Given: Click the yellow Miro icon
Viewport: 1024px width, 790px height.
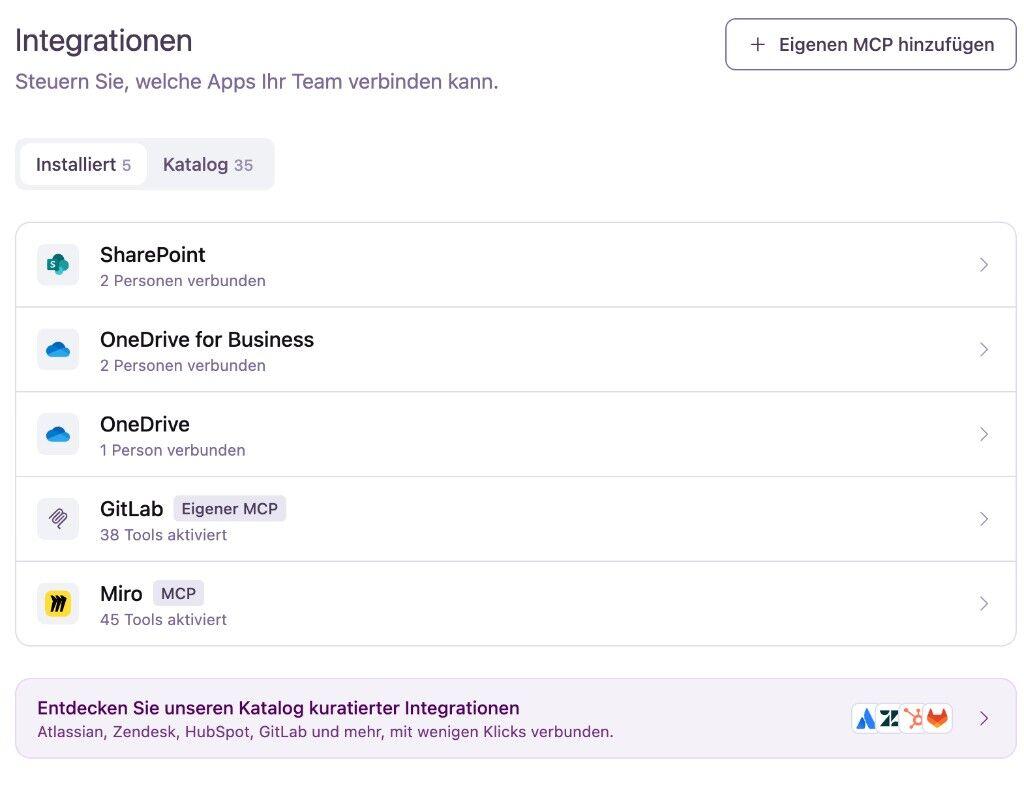Looking at the screenshot, I should point(58,604).
